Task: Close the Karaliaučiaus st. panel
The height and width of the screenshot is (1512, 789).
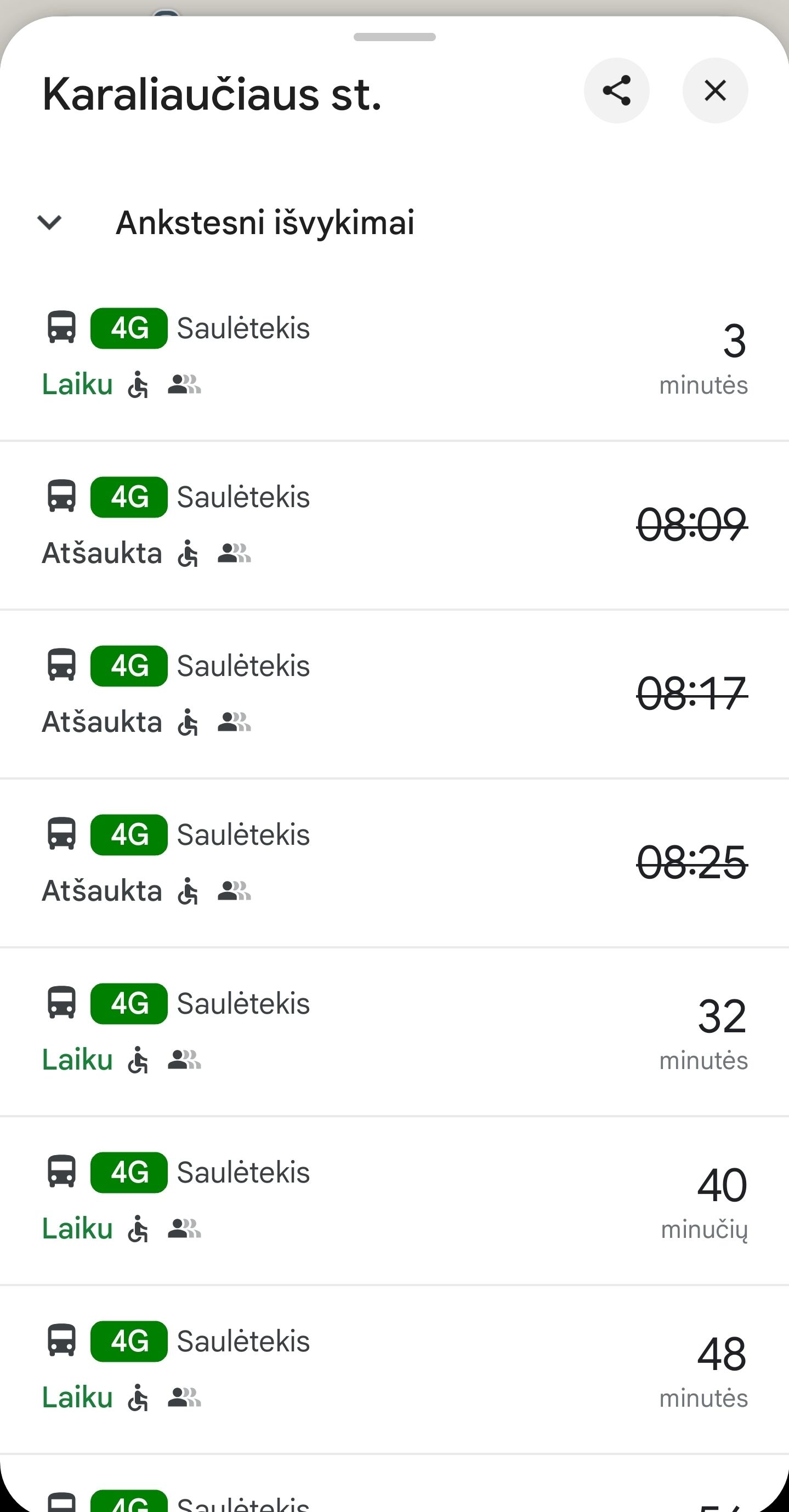Action: click(715, 90)
